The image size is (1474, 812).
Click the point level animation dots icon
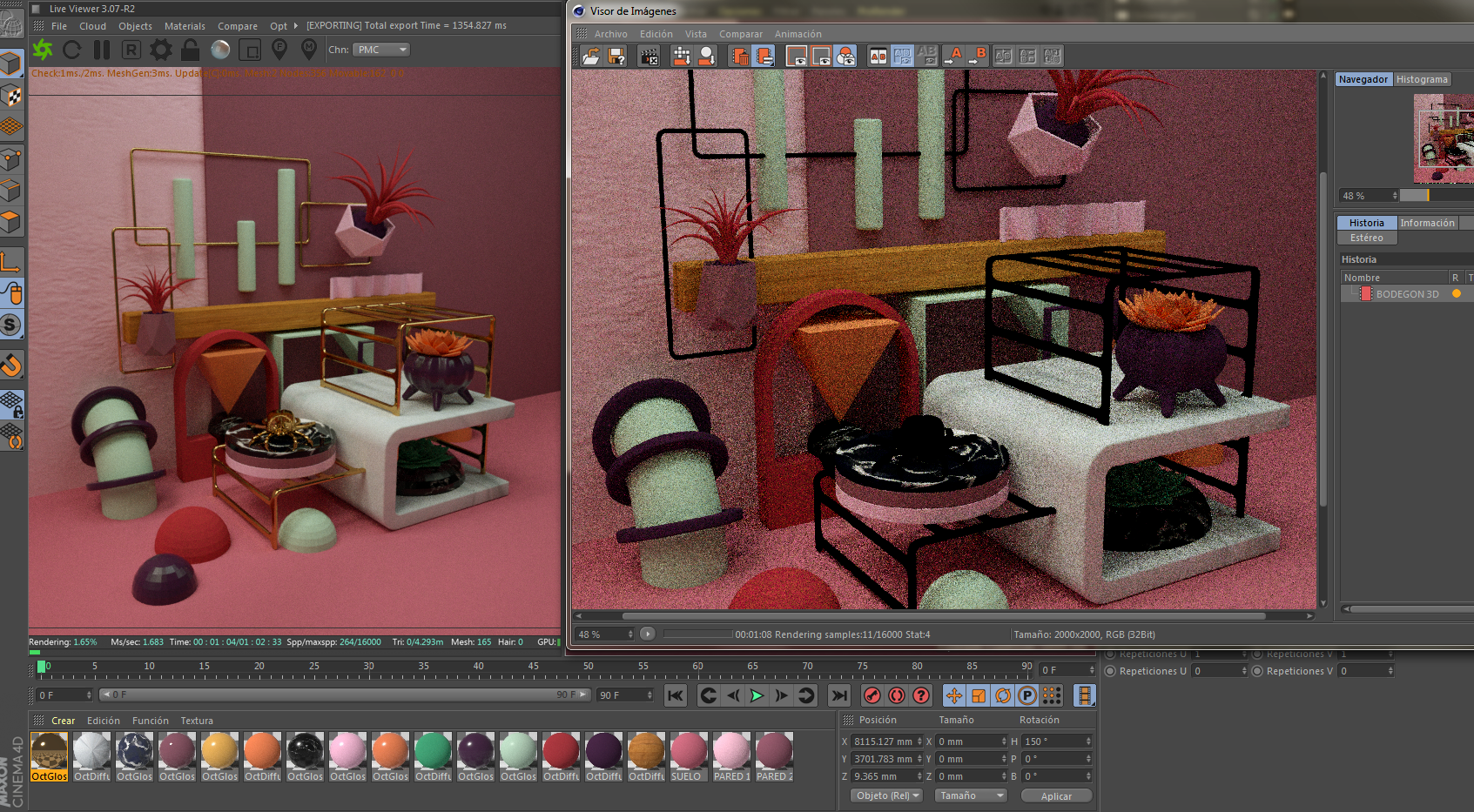(1052, 695)
